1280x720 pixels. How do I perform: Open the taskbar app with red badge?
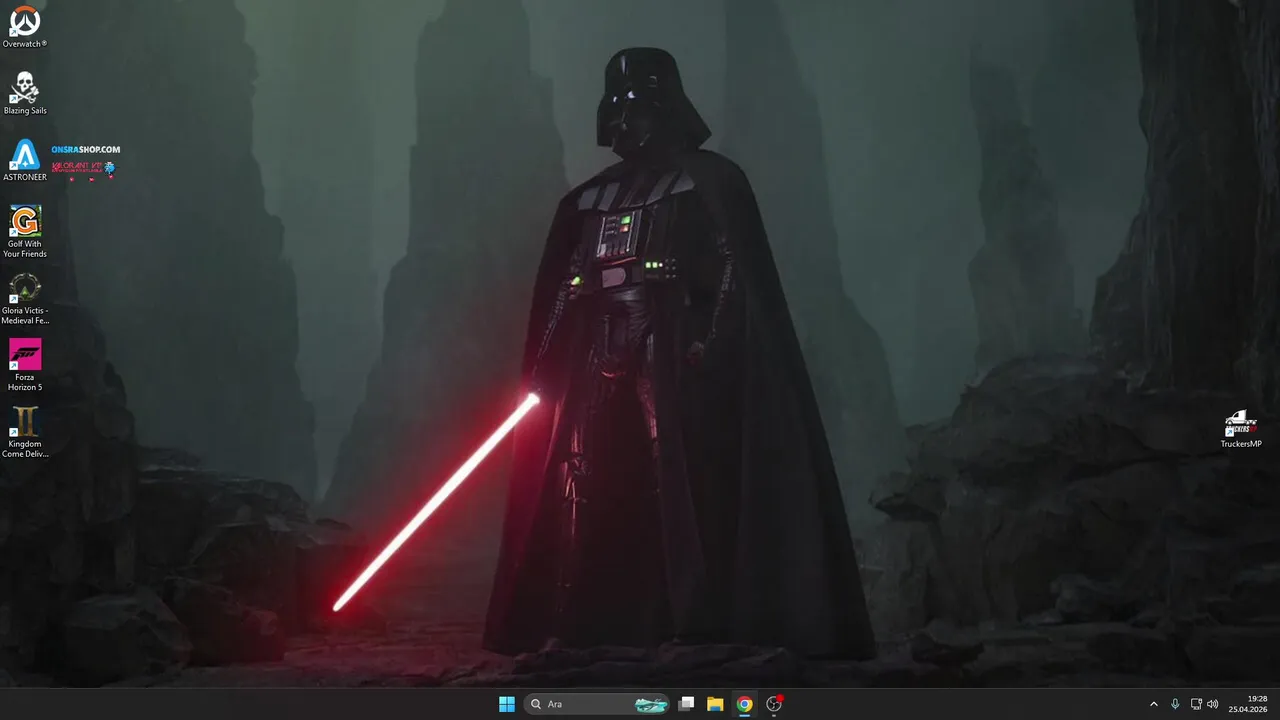(774, 704)
